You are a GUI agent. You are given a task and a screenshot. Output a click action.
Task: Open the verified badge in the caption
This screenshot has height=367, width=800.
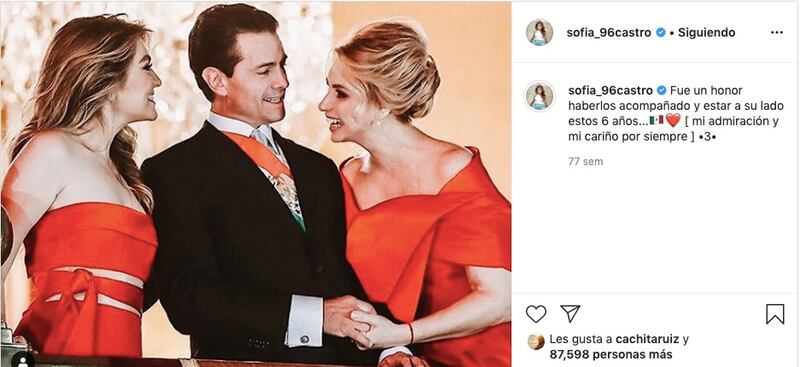point(661,90)
